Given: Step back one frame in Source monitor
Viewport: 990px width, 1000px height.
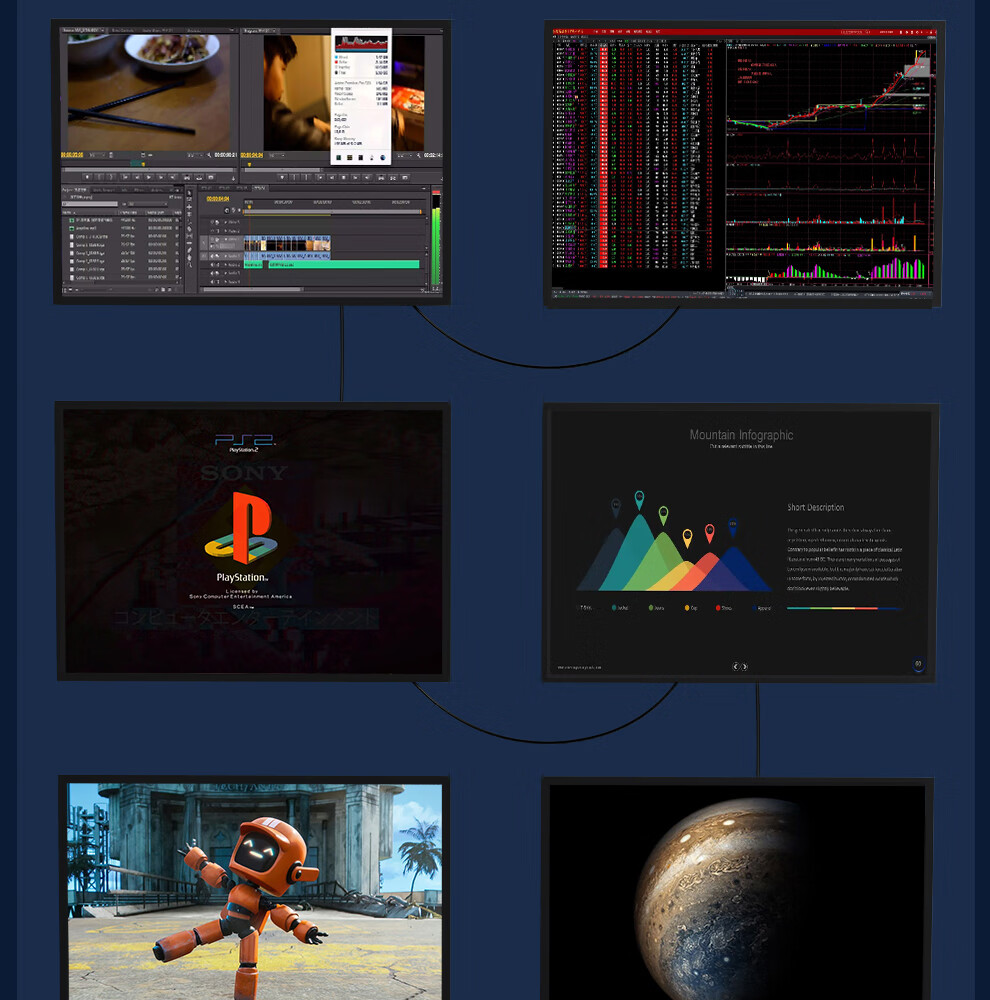Looking at the screenshot, I should coord(137,177).
